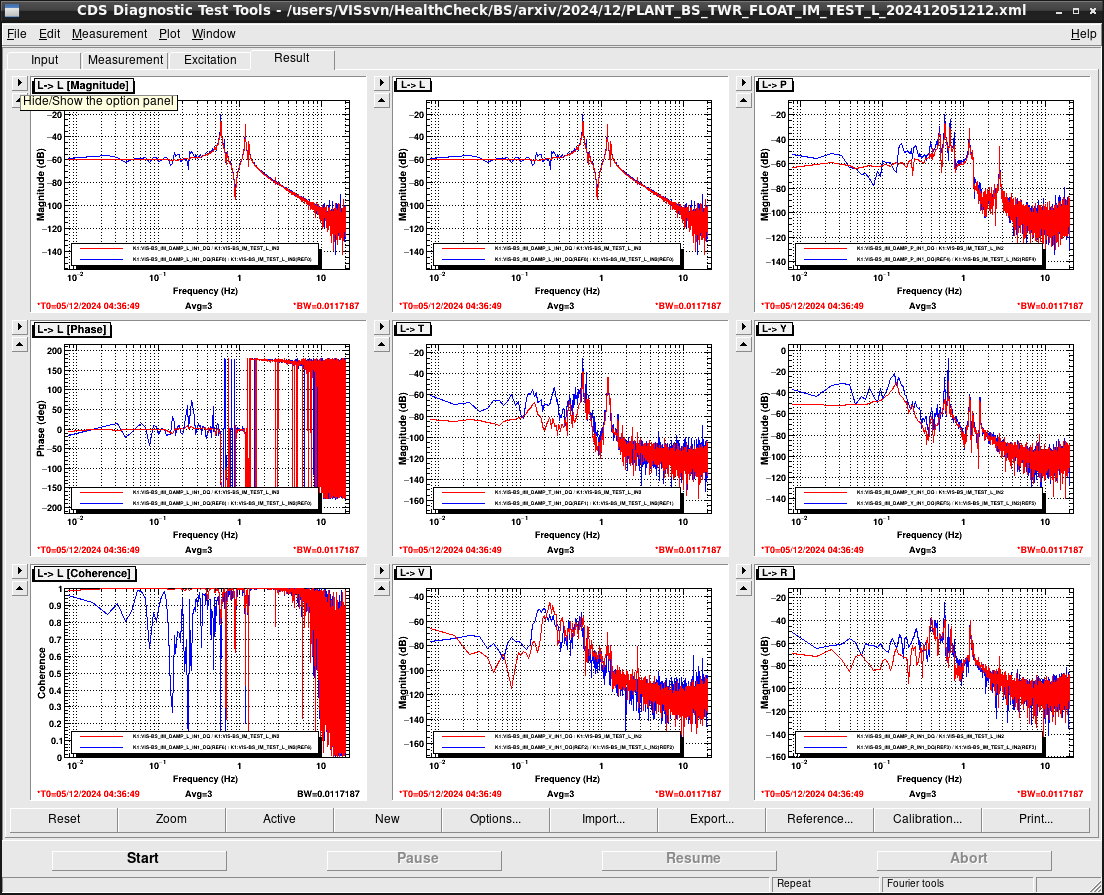Show option panel for L->L Magnitude plot
Screen dimensions: 1104x895
pyautogui.click(x=20, y=83)
